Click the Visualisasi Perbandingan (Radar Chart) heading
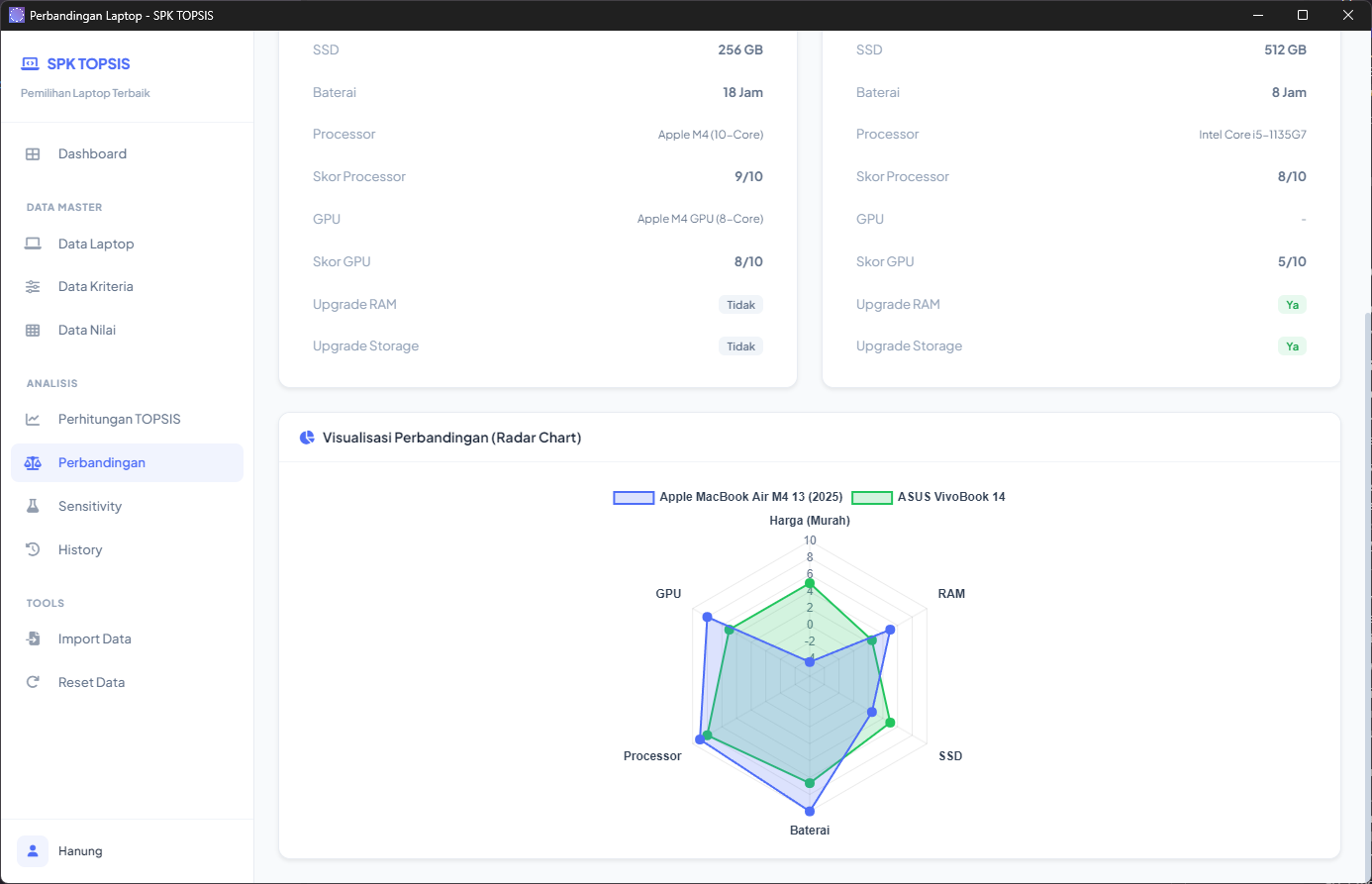 451,438
